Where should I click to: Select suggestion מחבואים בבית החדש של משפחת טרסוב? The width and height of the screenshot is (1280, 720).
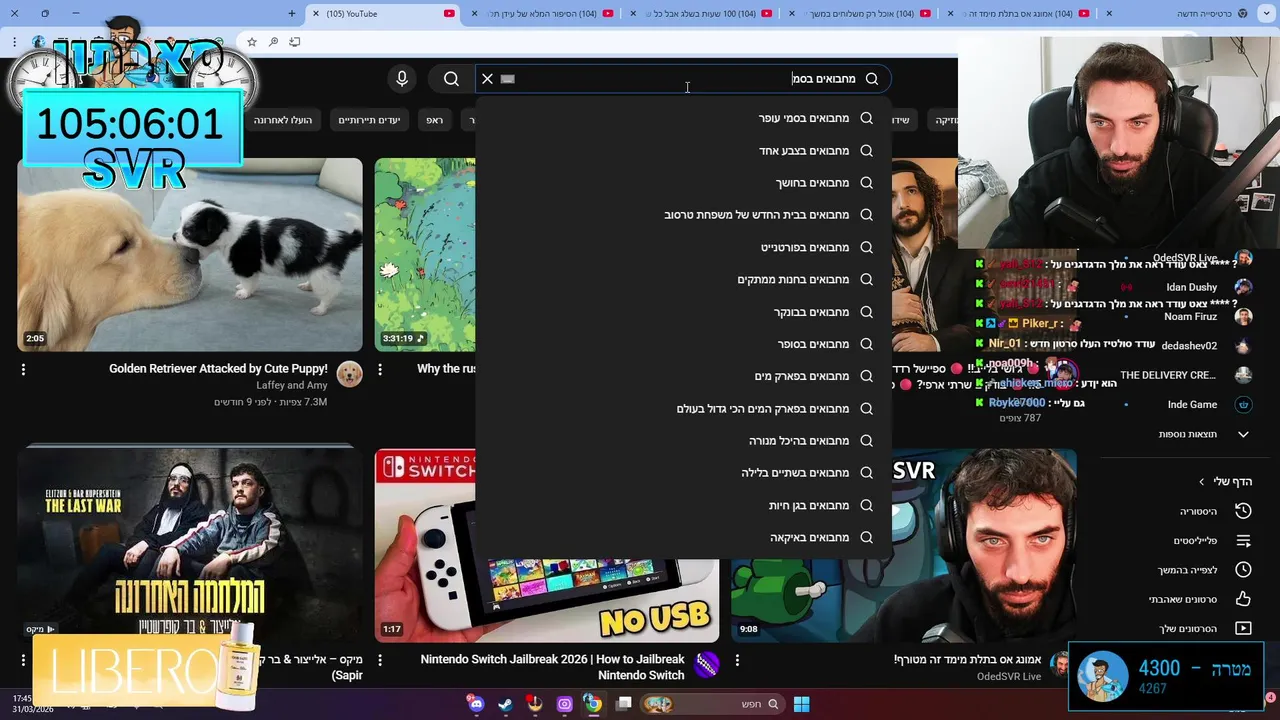coord(683,215)
